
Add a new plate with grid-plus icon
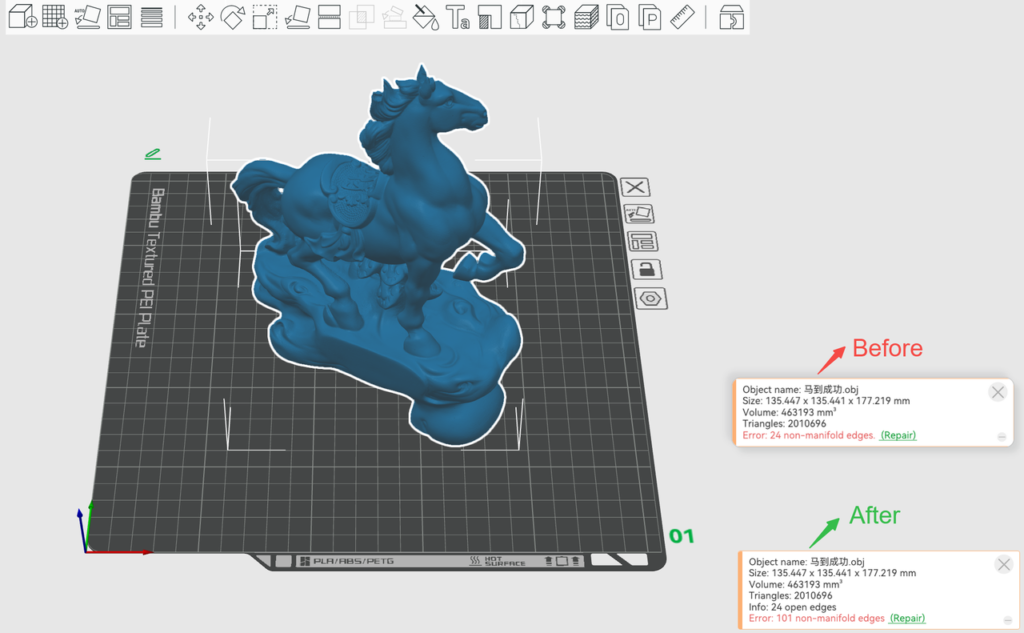55,17
